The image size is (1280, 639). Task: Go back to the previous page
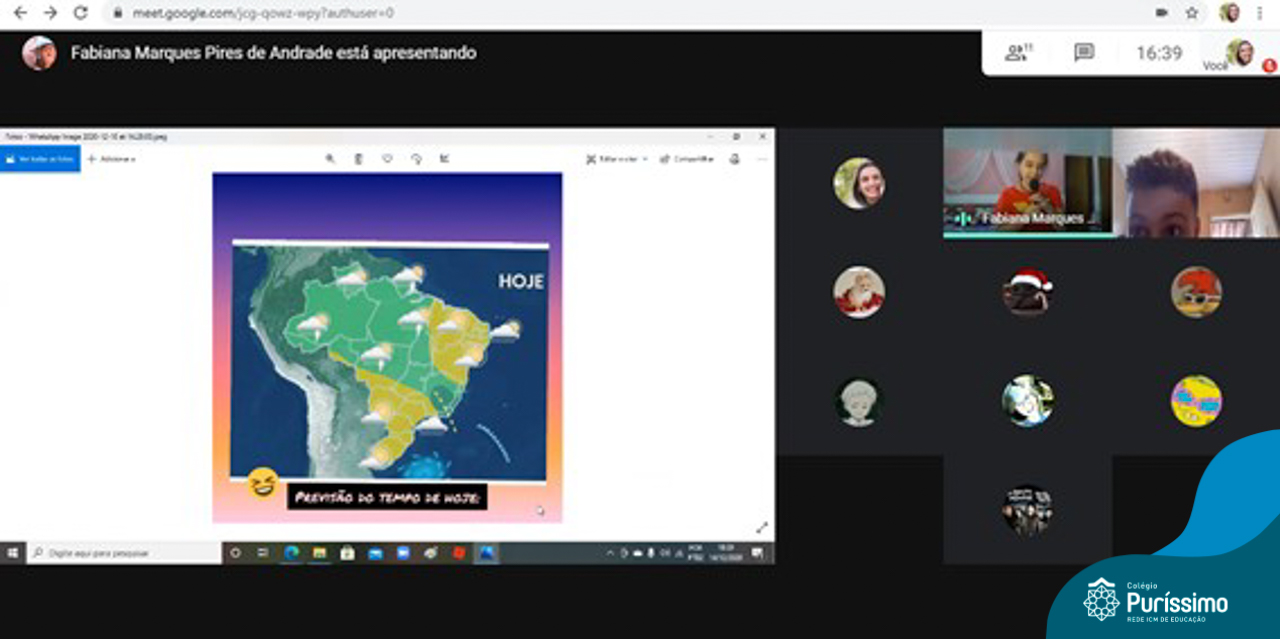20,13
